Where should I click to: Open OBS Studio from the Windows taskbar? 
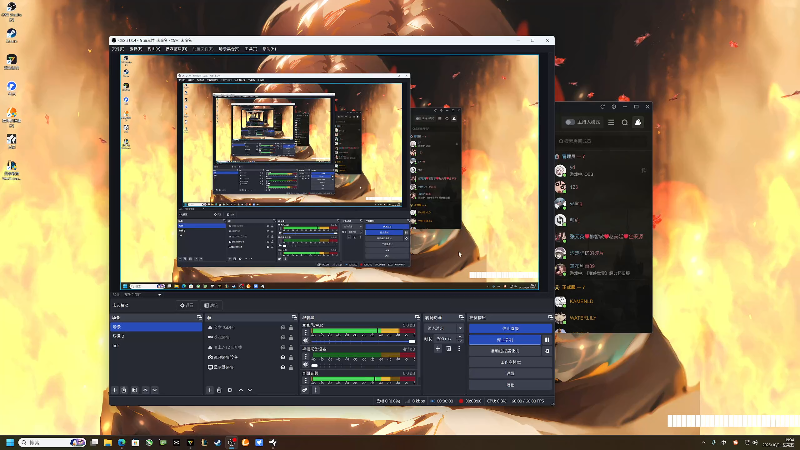[231, 442]
